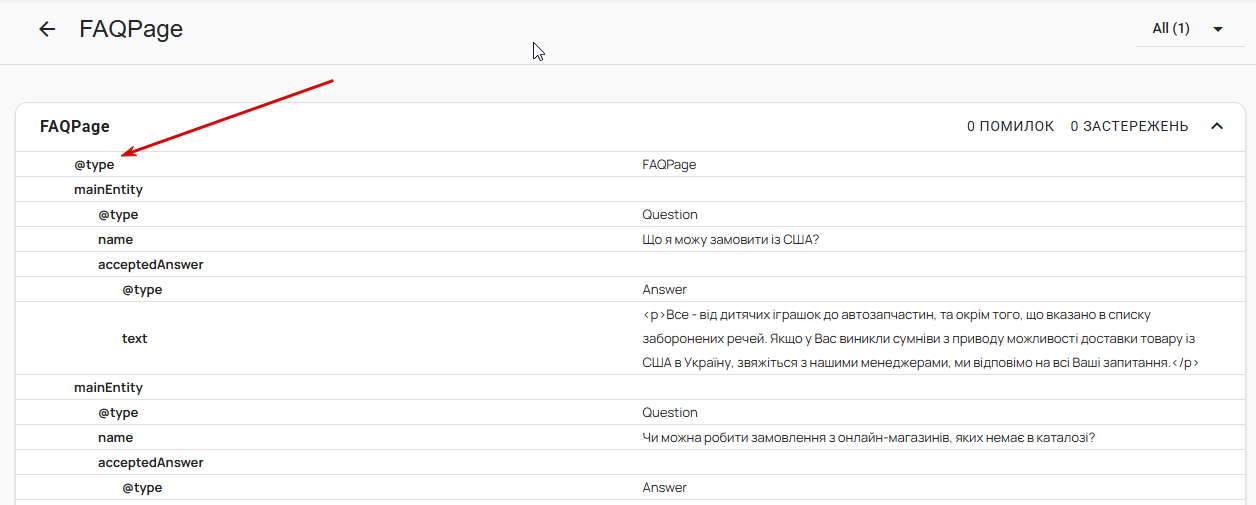Click the first Answer type value
This screenshot has width=1256, height=505.
665,290
